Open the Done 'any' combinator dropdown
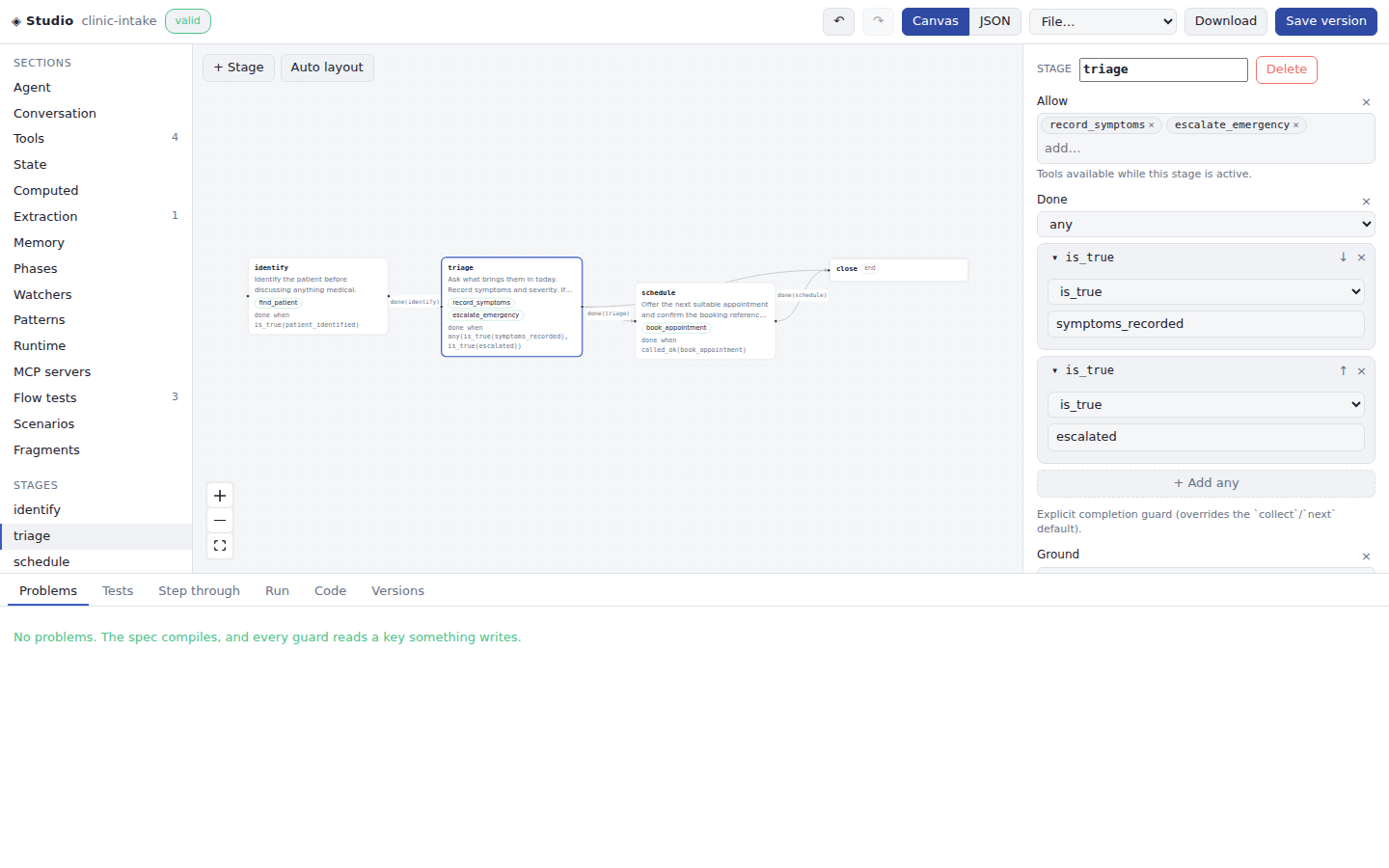The height and width of the screenshot is (868, 1389). click(x=1206, y=225)
